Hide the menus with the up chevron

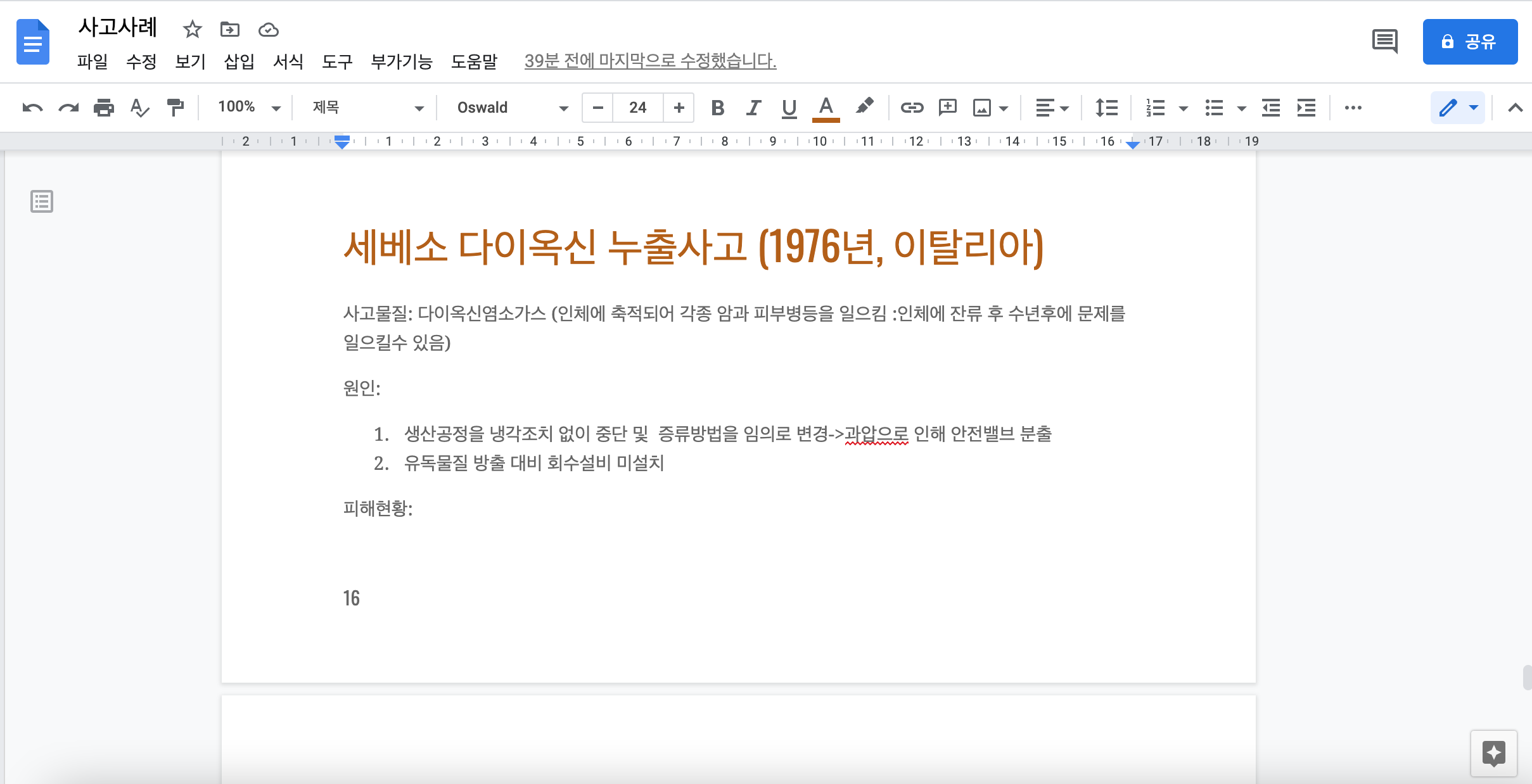pos(1515,108)
